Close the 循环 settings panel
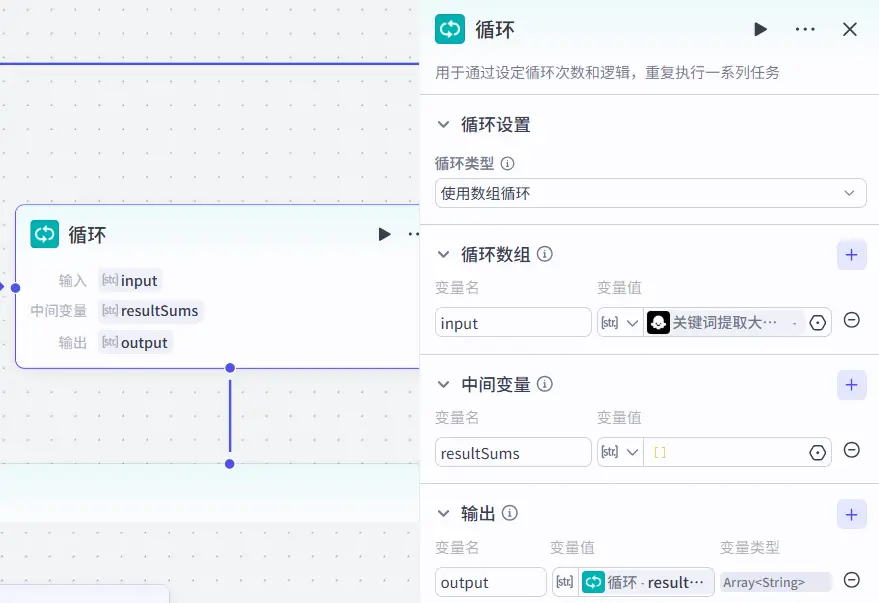The image size is (879, 603). coord(850,30)
